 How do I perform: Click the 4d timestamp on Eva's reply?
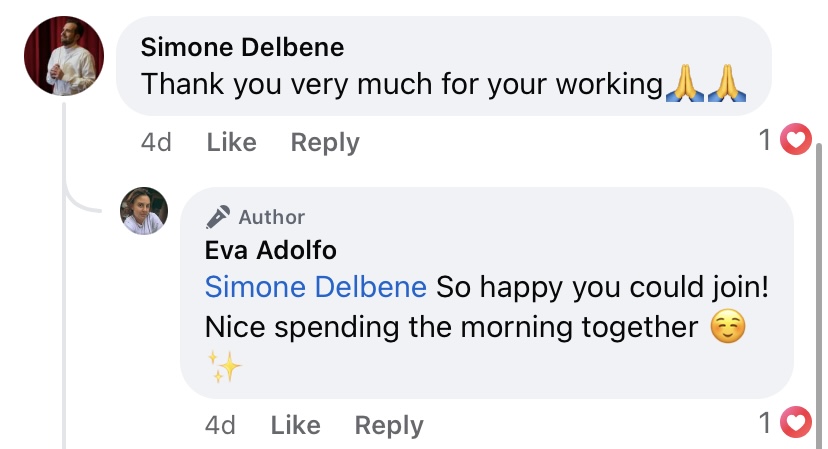point(220,425)
